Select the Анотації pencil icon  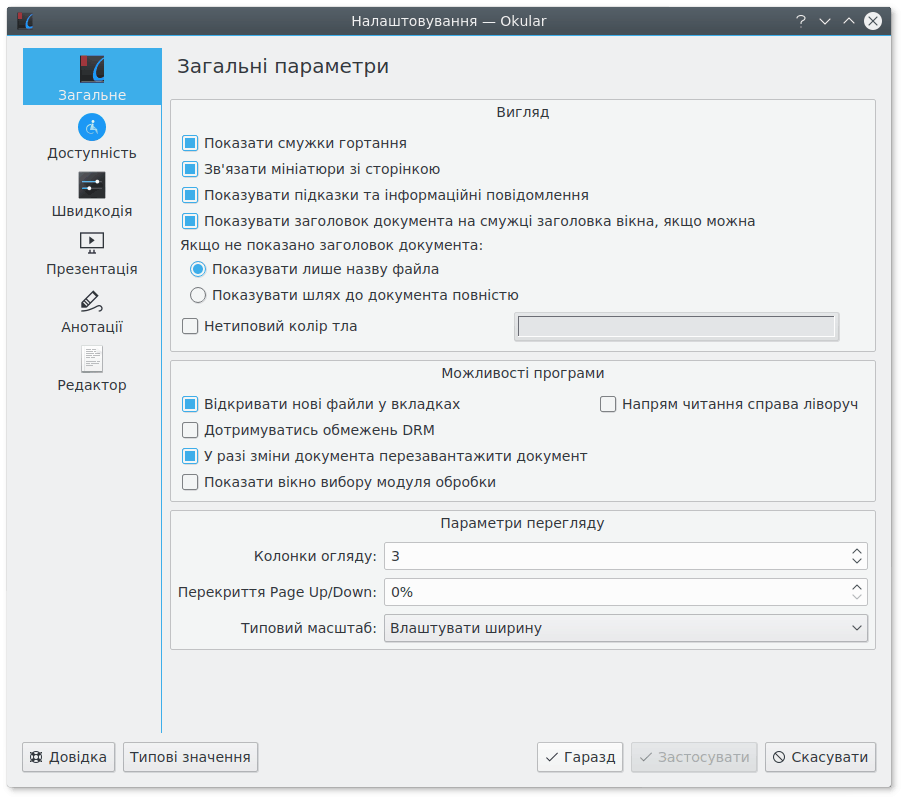coord(92,301)
